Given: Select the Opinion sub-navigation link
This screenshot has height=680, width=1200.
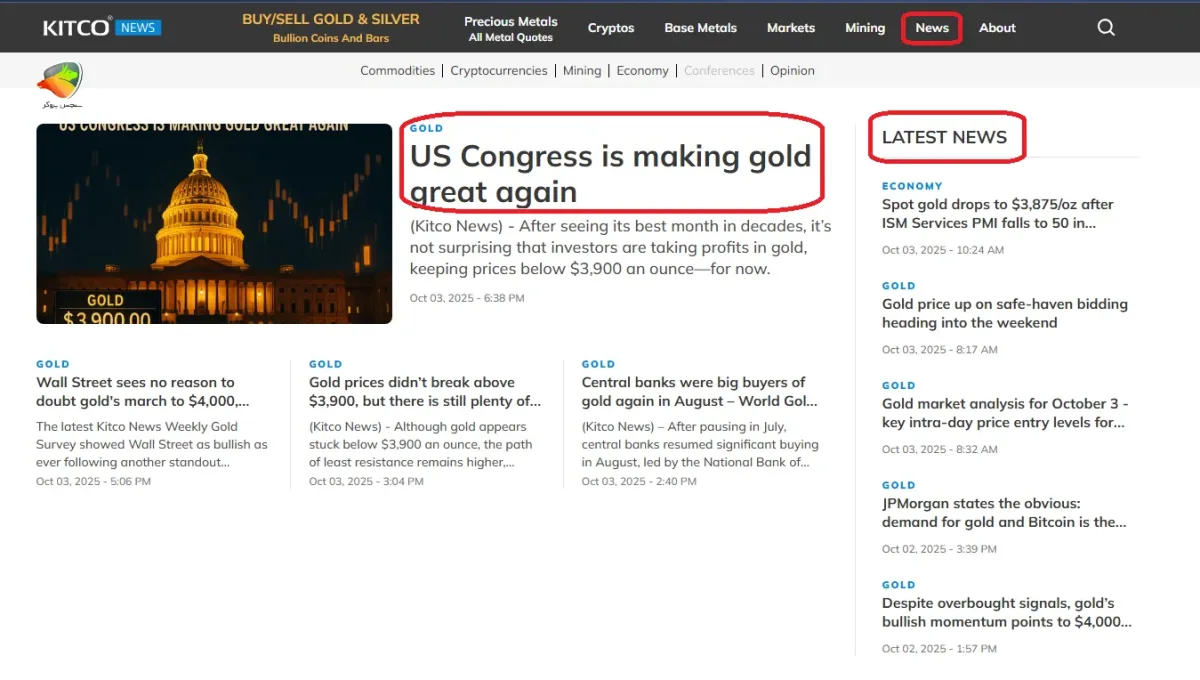Looking at the screenshot, I should [x=792, y=71].
